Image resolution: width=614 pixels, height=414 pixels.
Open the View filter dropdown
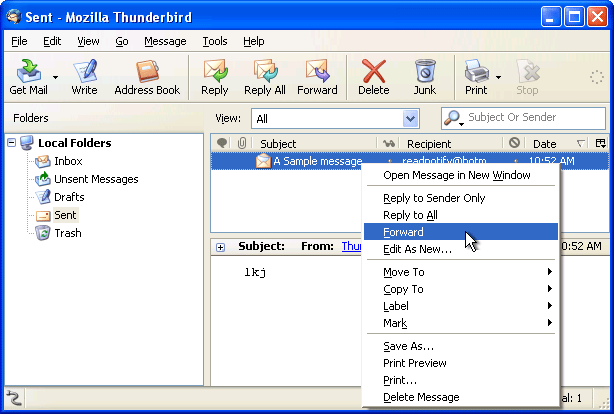coord(409,118)
